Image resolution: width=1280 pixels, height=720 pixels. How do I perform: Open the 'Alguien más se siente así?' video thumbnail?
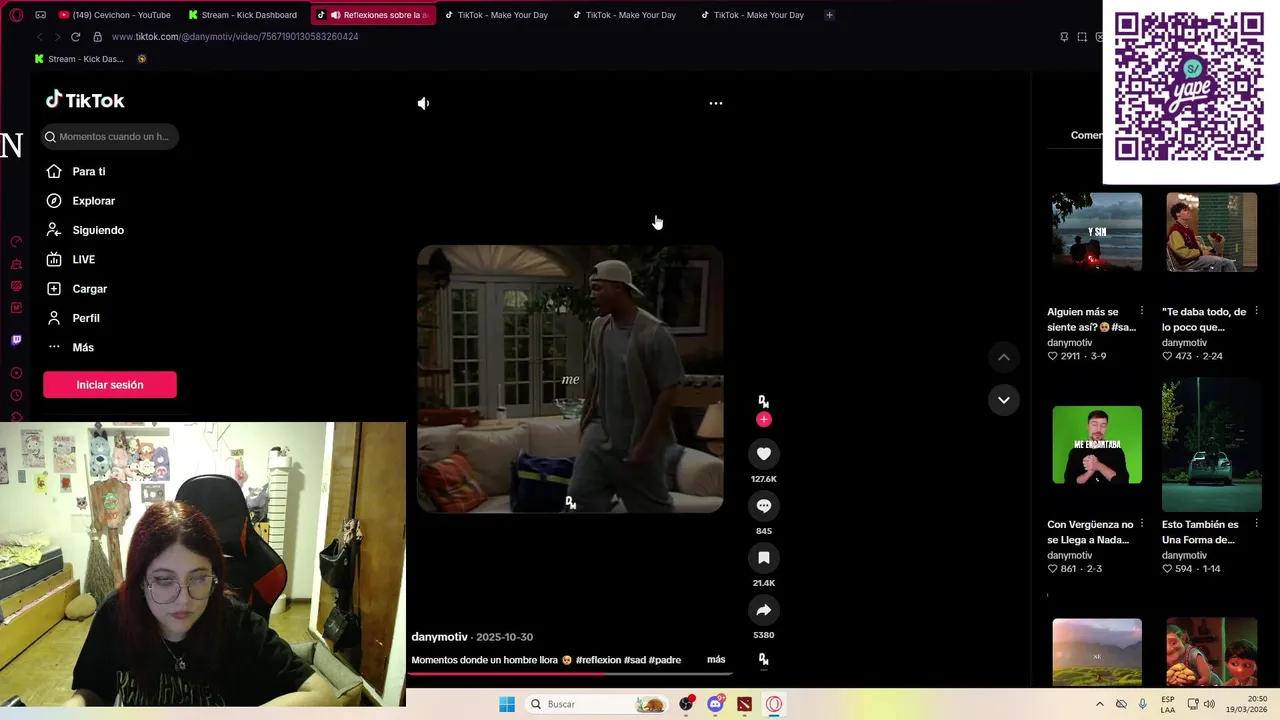(x=1097, y=232)
